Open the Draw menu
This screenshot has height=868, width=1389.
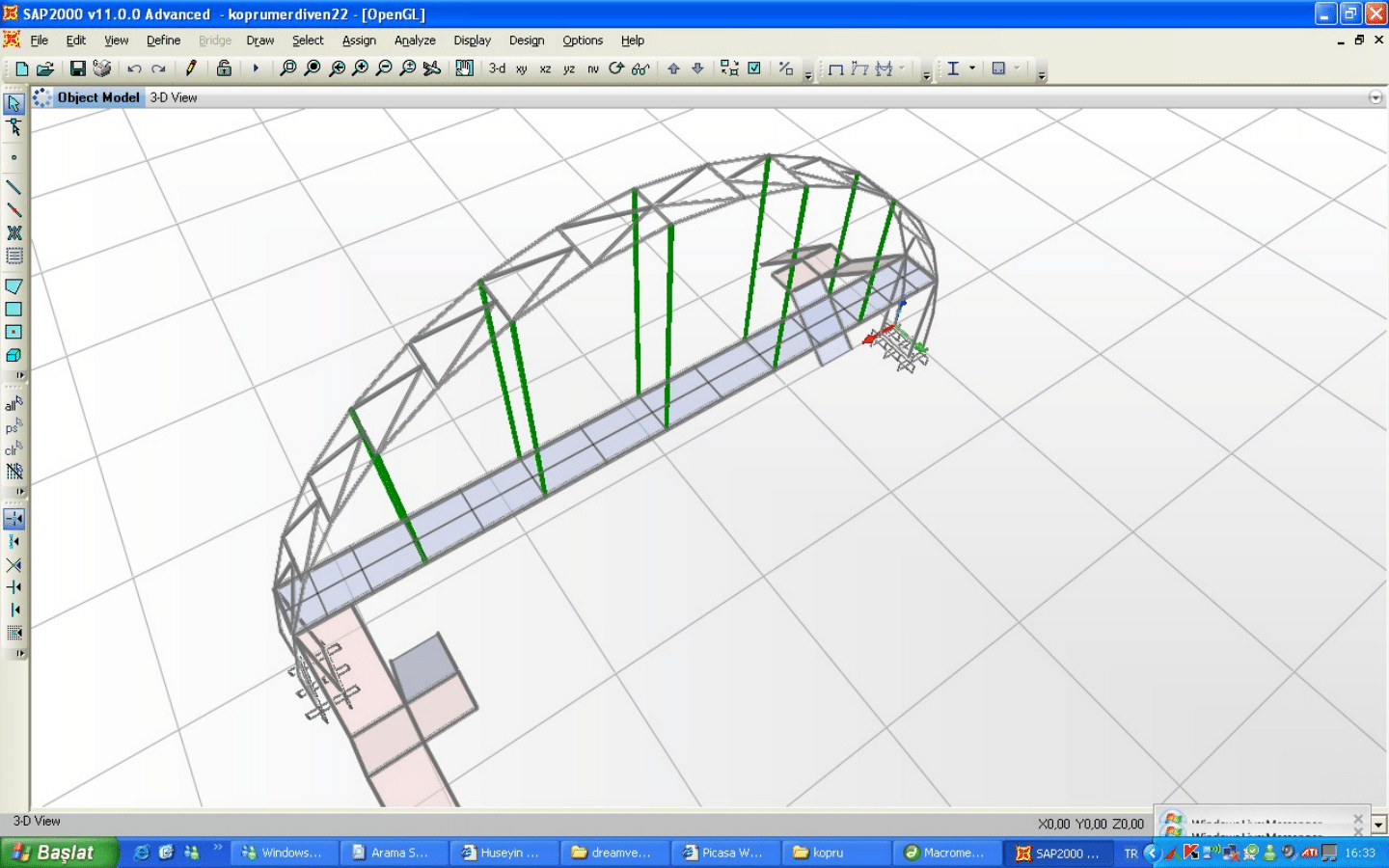pos(259,41)
